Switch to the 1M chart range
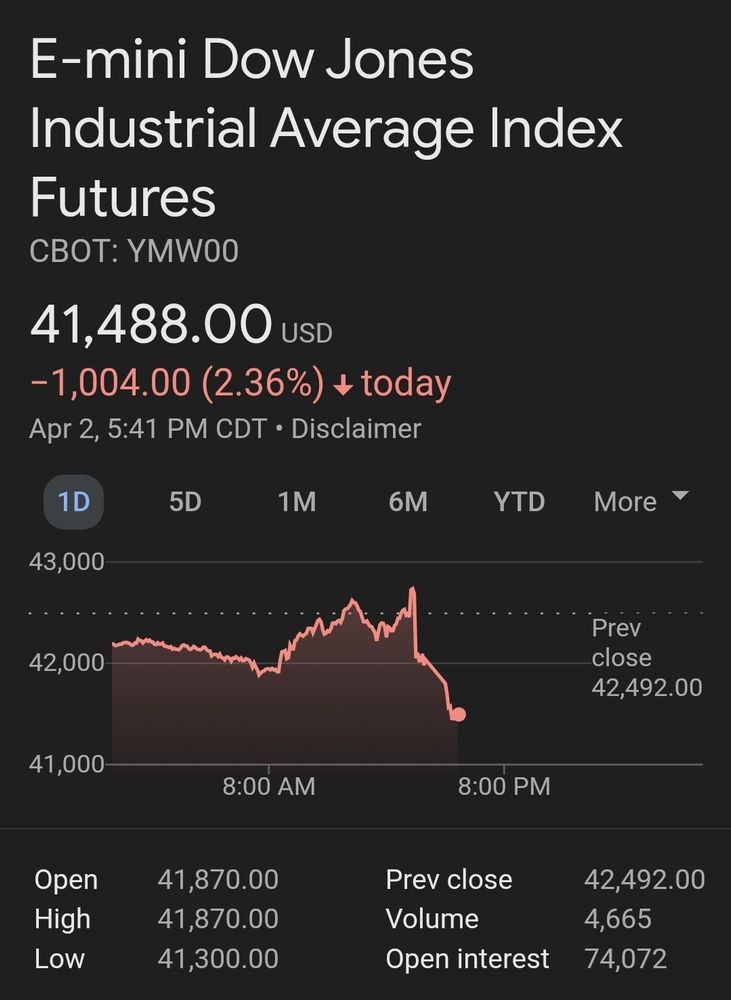This screenshot has height=1000, width=731. point(297,502)
